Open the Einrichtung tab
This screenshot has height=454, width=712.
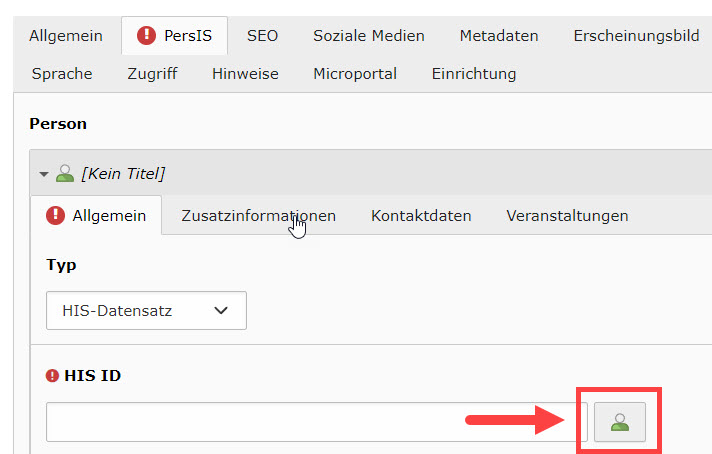pos(474,74)
